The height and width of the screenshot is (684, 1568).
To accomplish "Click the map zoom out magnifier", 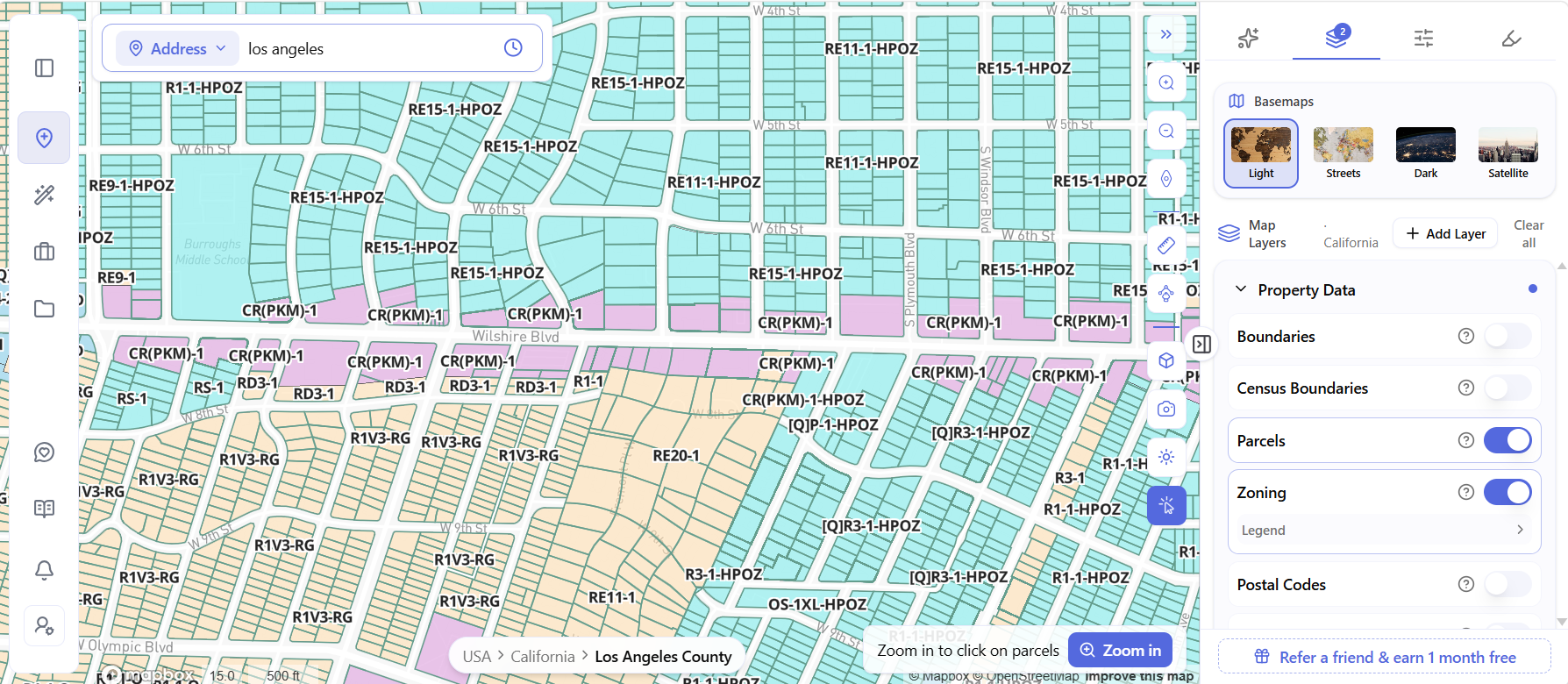I will tap(1166, 131).
